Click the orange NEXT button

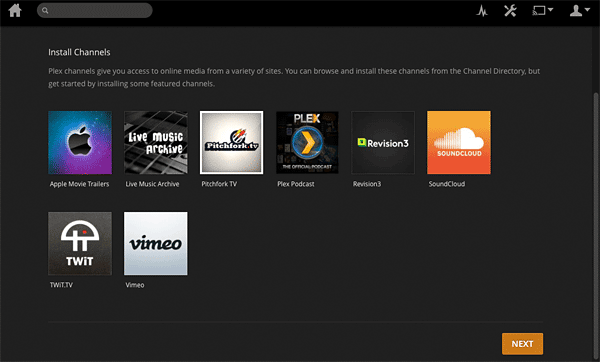pos(522,344)
